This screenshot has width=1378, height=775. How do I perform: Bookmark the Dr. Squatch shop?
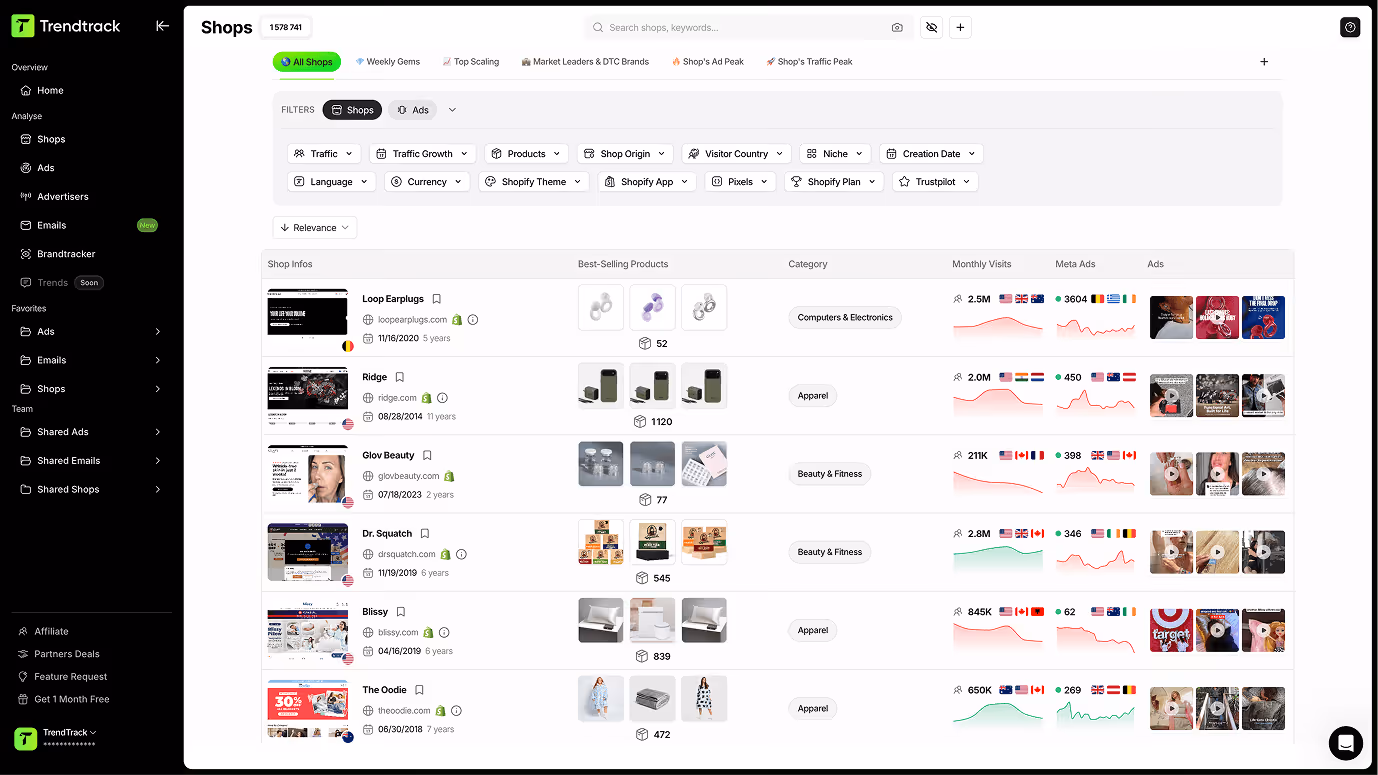(x=425, y=534)
